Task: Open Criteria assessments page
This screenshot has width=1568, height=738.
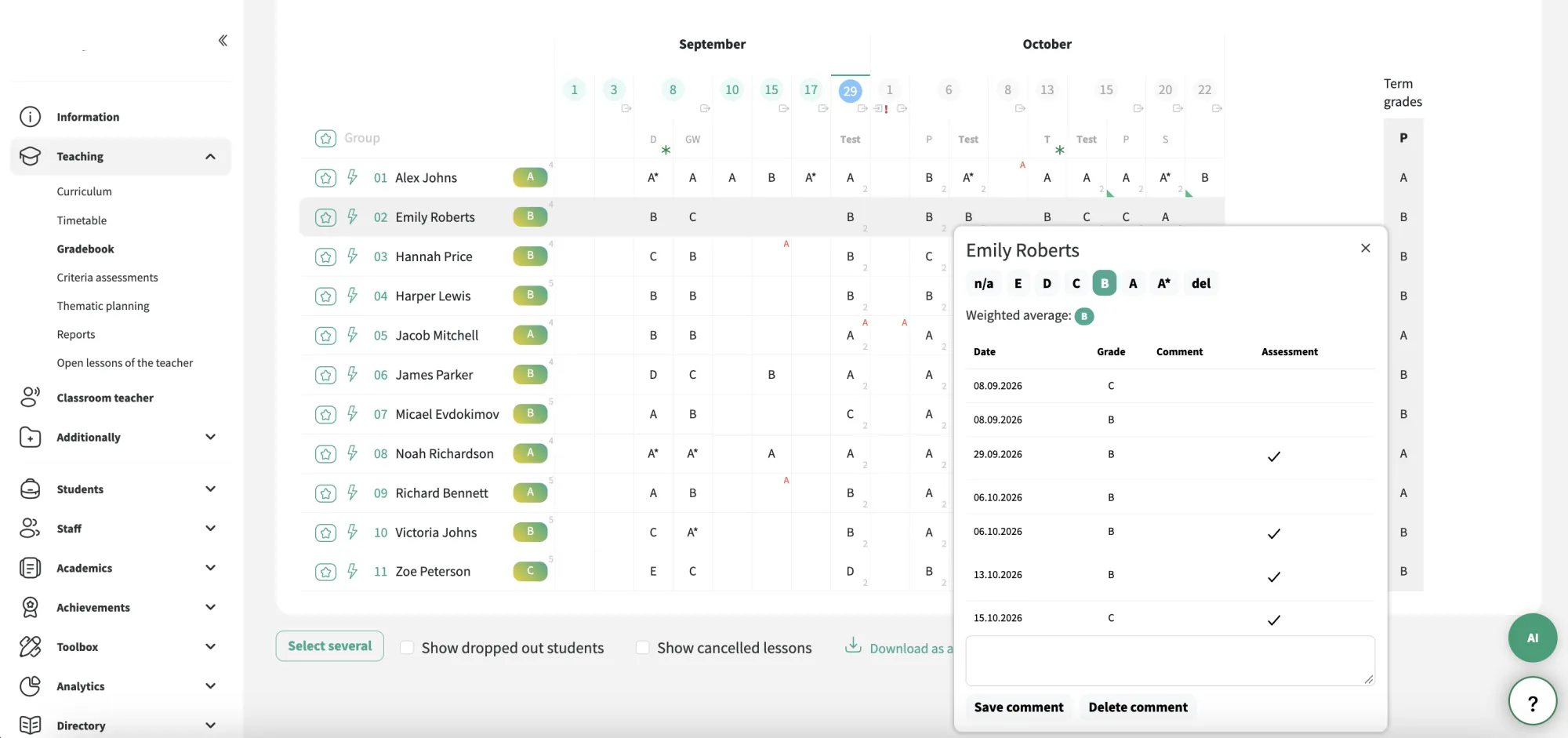Action: (107, 278)
